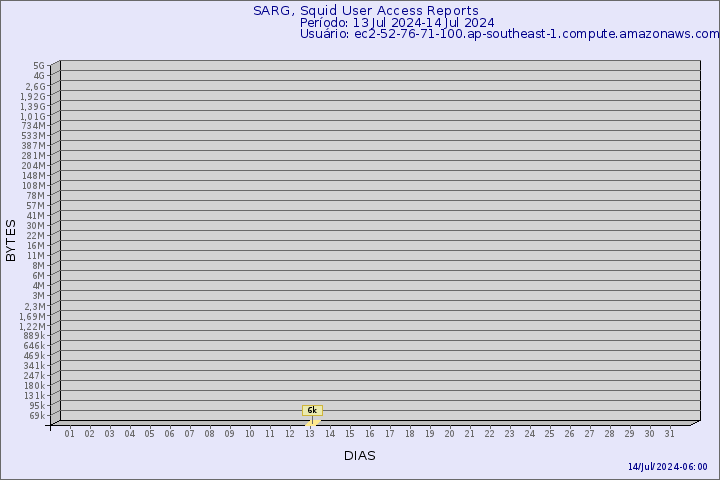Click the 108M y-axis value

[x=34, y=186]
